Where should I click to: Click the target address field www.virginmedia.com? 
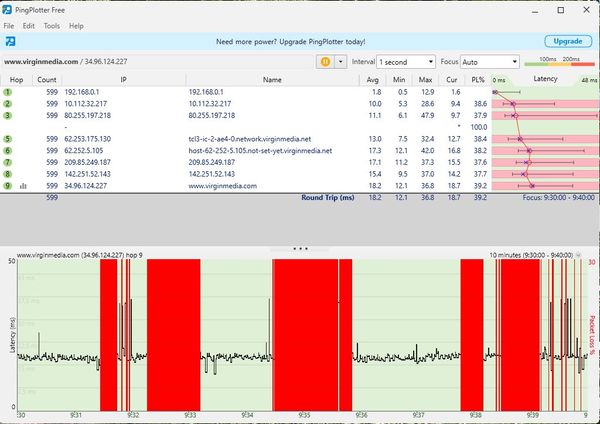[158, 62]
